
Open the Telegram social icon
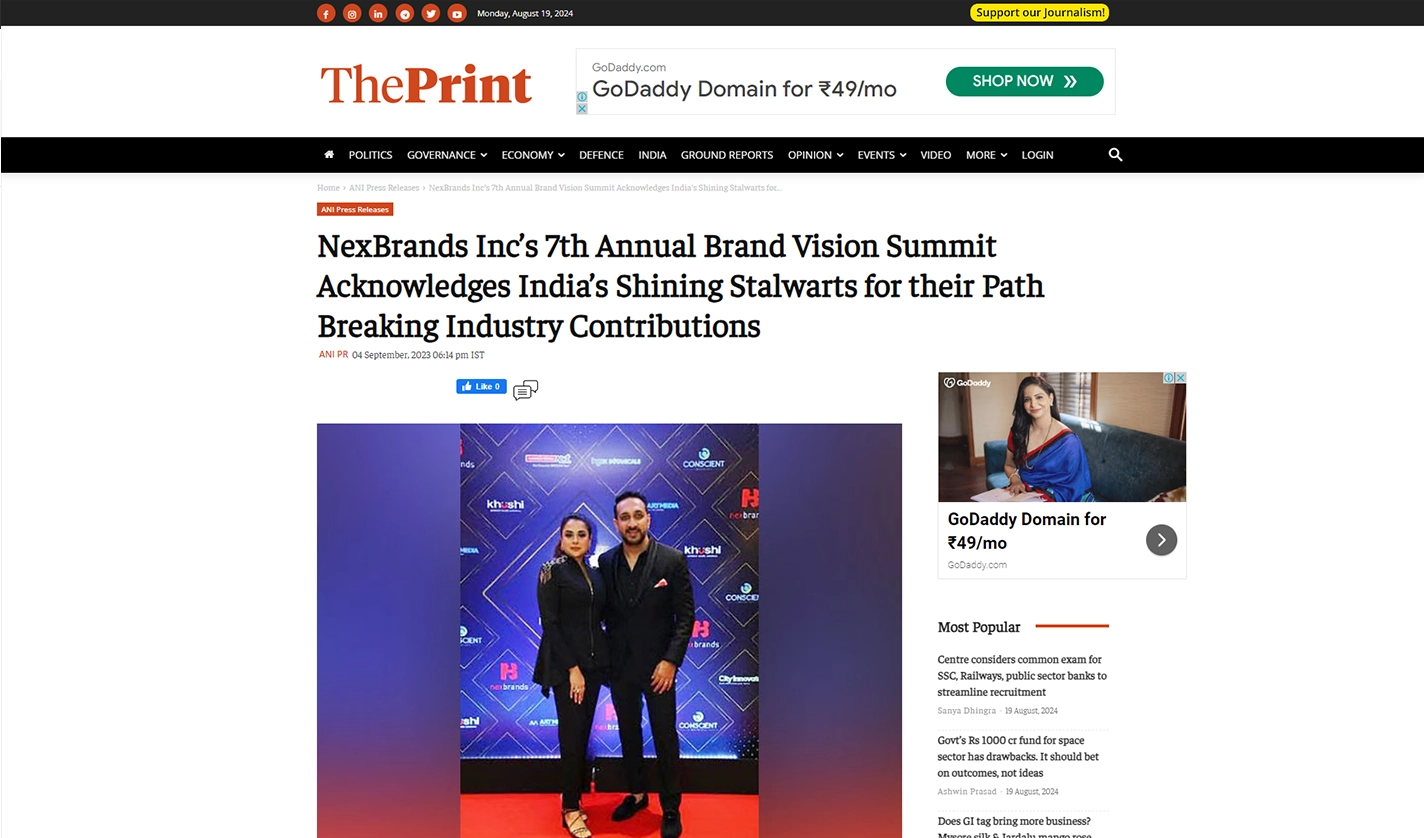click(x=404, y=13)
